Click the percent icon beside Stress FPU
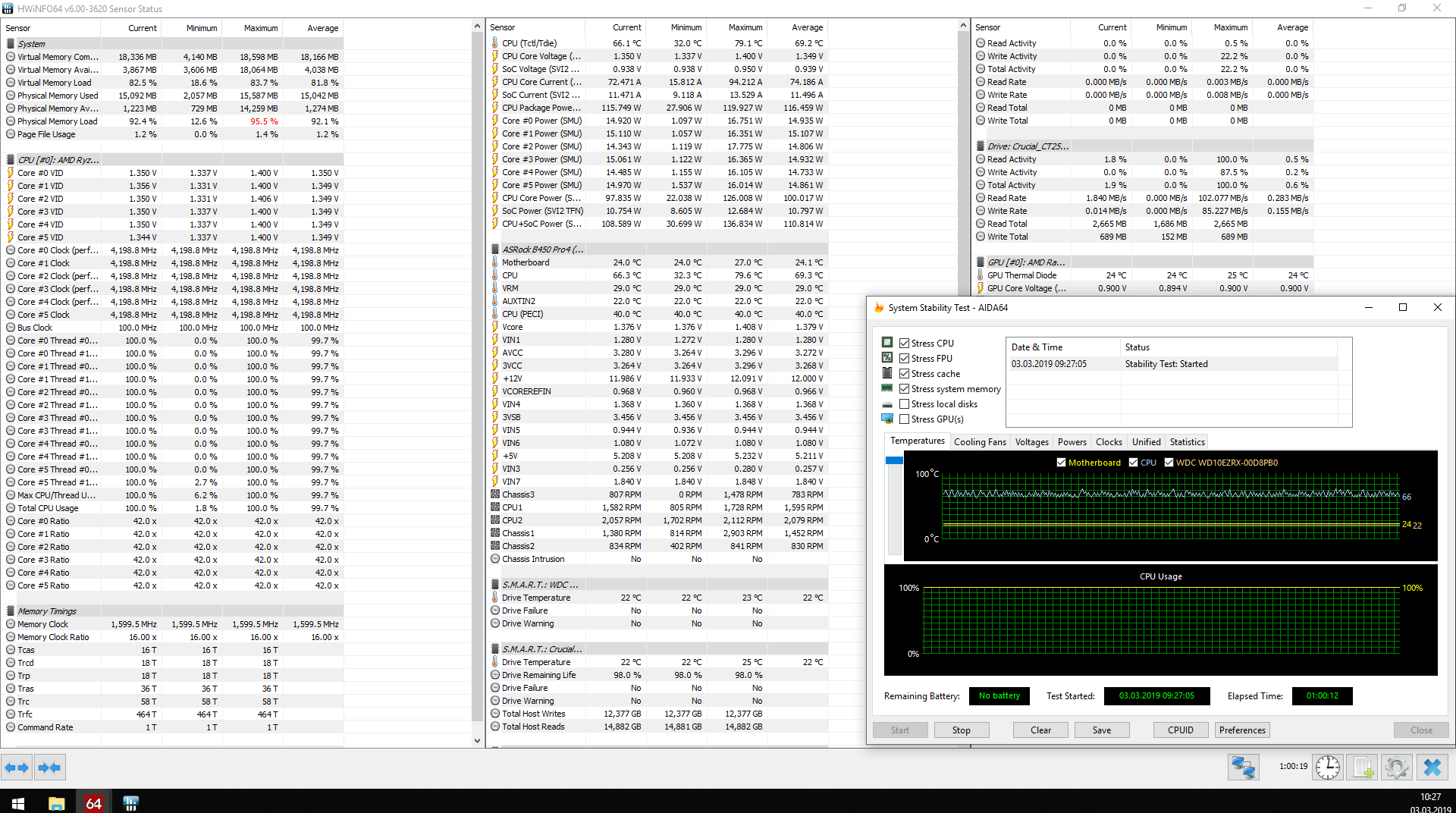 point(887,358)
